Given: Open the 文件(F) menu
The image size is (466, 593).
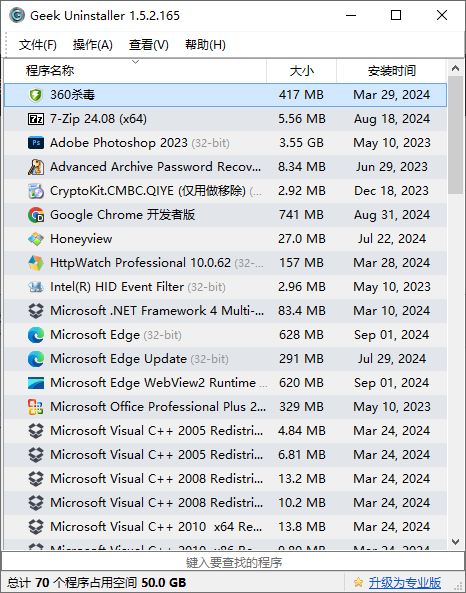Looking at the screenshot, I should pos(38,45).
